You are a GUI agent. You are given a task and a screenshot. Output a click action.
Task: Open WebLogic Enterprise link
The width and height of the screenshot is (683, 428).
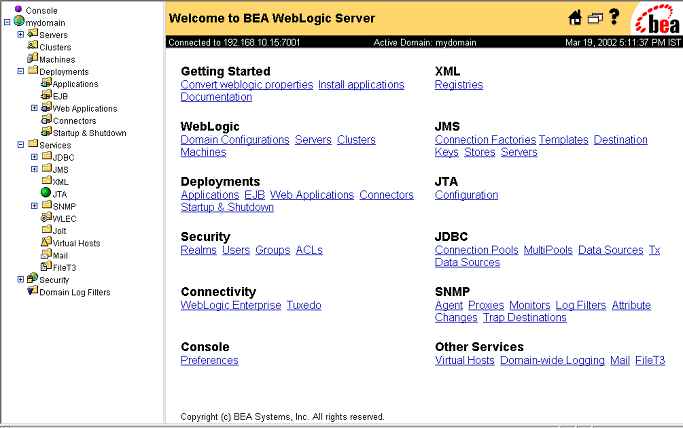pos(231,305)
